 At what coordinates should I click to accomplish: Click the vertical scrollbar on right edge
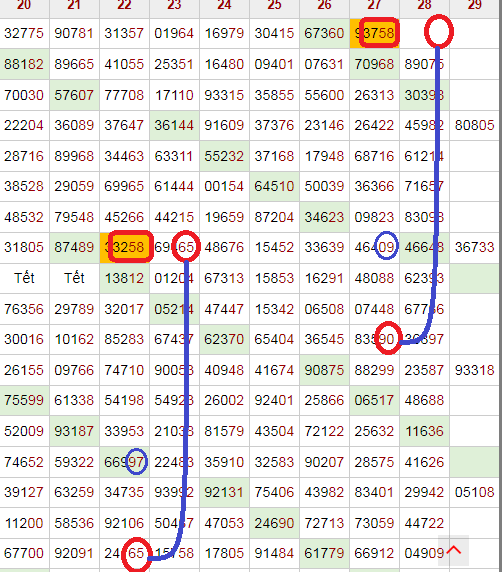(501, 286)
